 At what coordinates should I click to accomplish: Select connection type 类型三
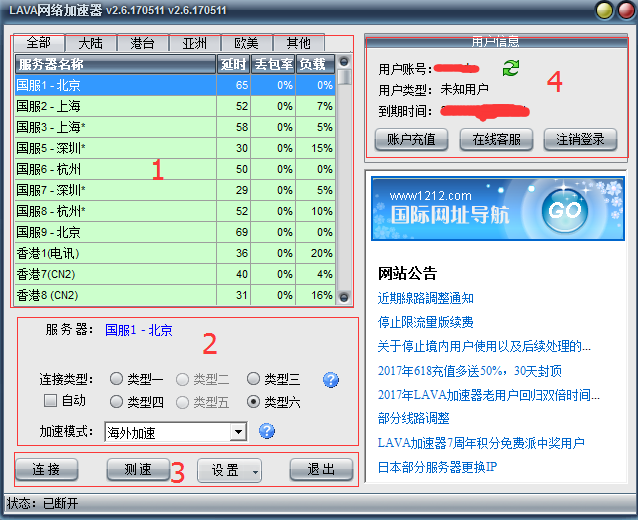(x=274, y=379)
